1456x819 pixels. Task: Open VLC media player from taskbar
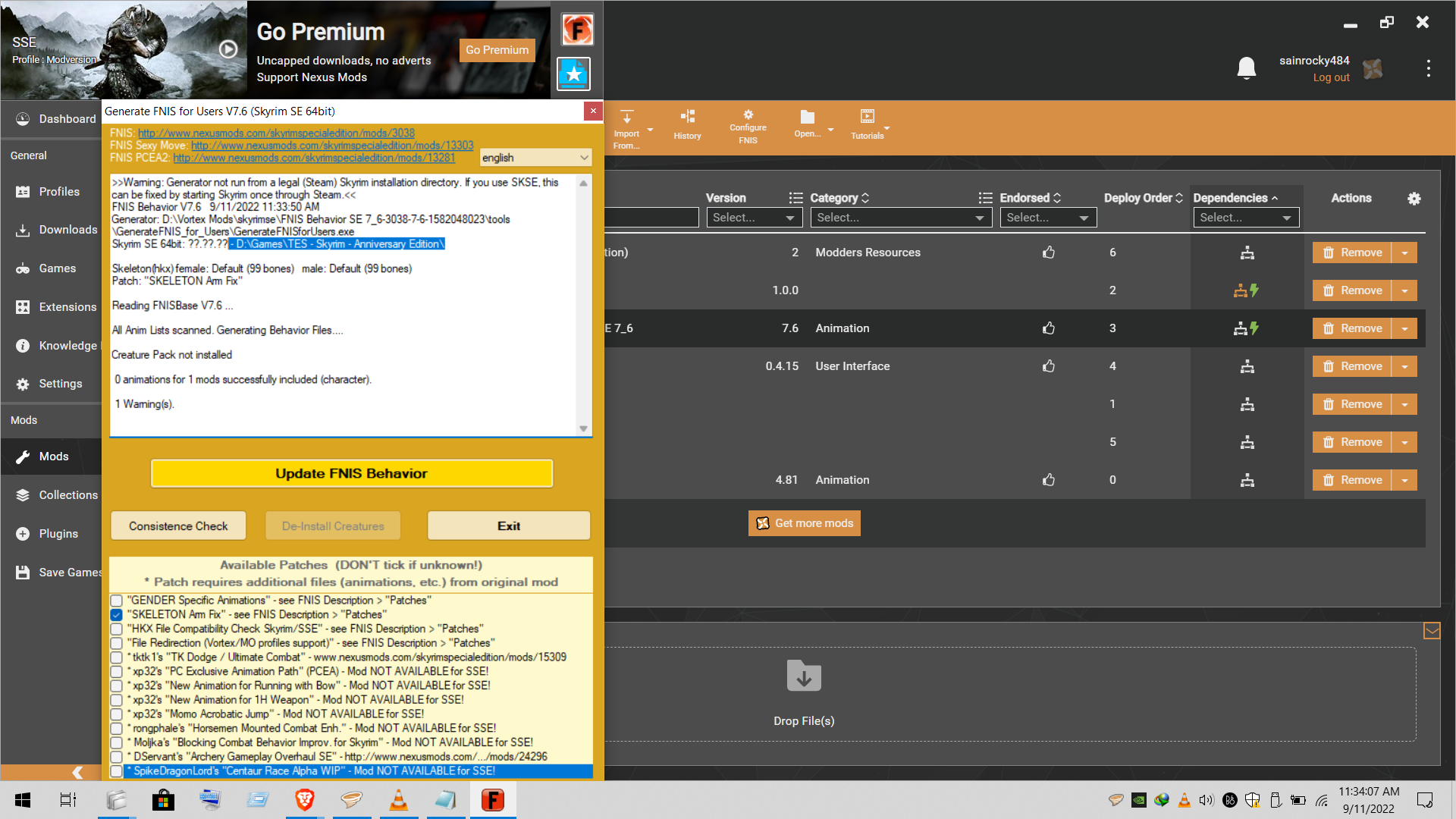[399, 800]
